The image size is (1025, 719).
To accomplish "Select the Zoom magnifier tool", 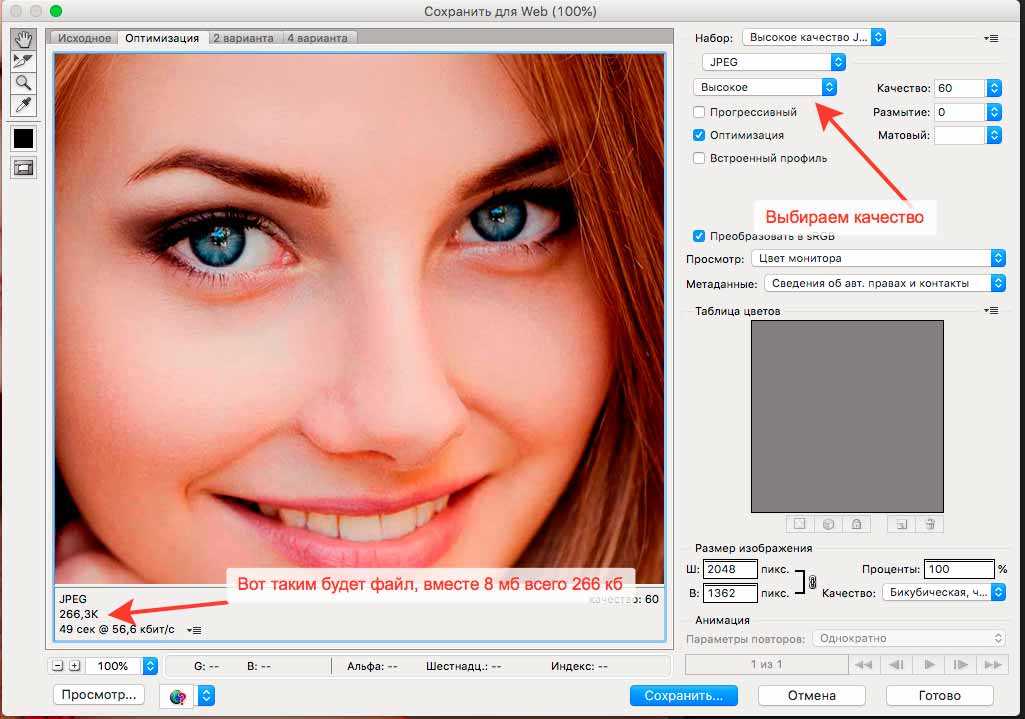I will tap(23, 83).
